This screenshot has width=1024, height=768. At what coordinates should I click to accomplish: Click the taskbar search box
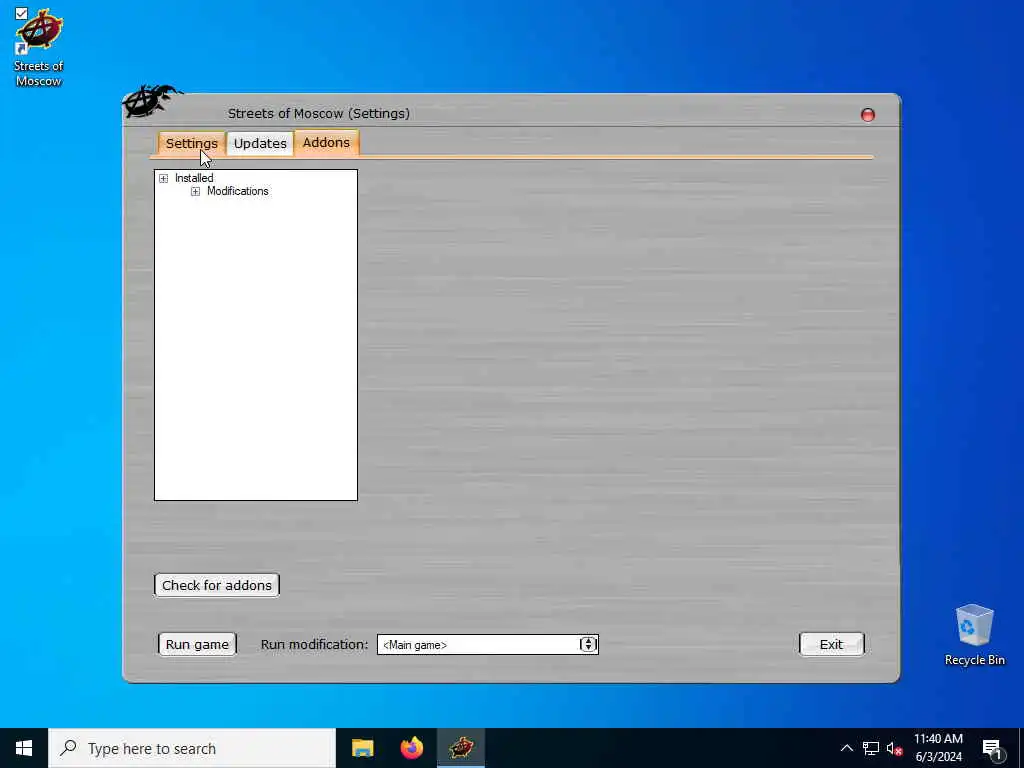(x=192, y=748)
